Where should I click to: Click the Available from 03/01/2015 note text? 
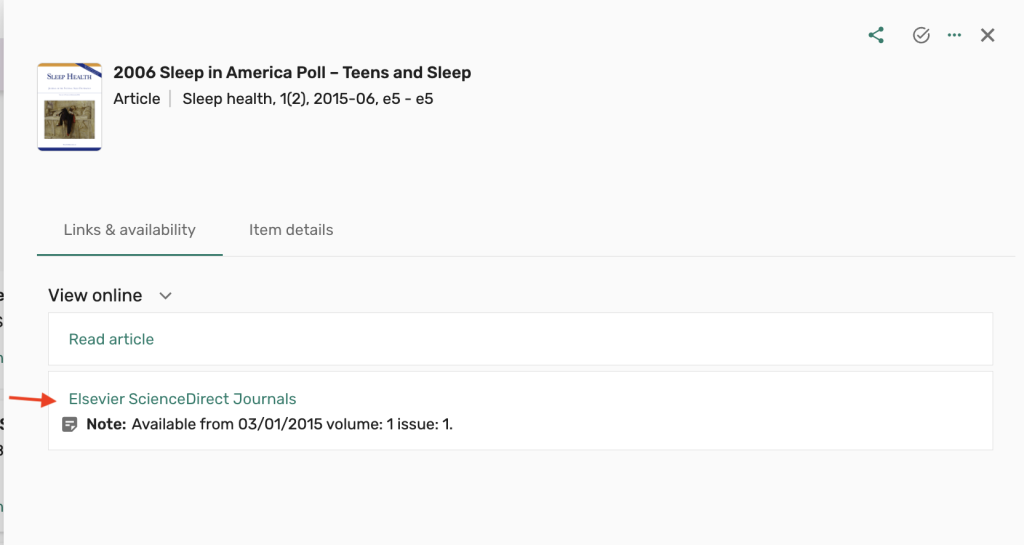coord(292,424)
